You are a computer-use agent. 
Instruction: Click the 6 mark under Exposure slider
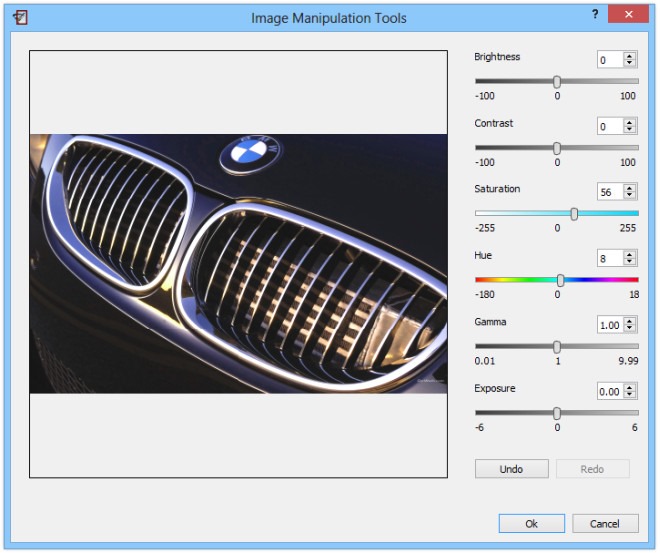pos(634,428)
